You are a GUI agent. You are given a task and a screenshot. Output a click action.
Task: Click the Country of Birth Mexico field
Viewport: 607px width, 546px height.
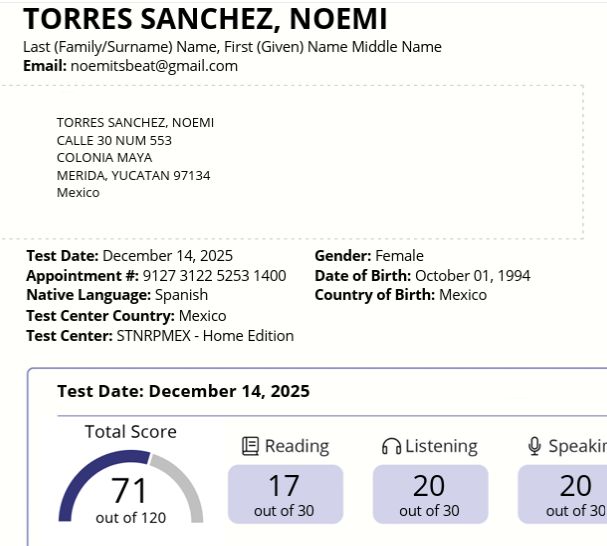pos(400,295)
